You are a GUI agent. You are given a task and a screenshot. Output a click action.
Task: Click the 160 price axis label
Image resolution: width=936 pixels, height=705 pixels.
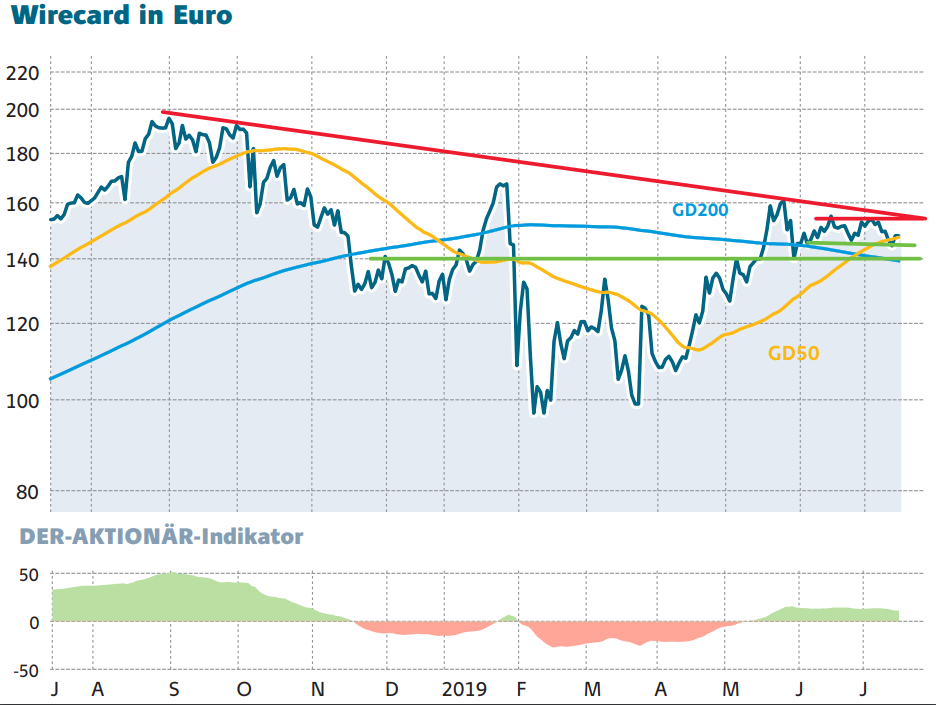click(x=23, y=204)
